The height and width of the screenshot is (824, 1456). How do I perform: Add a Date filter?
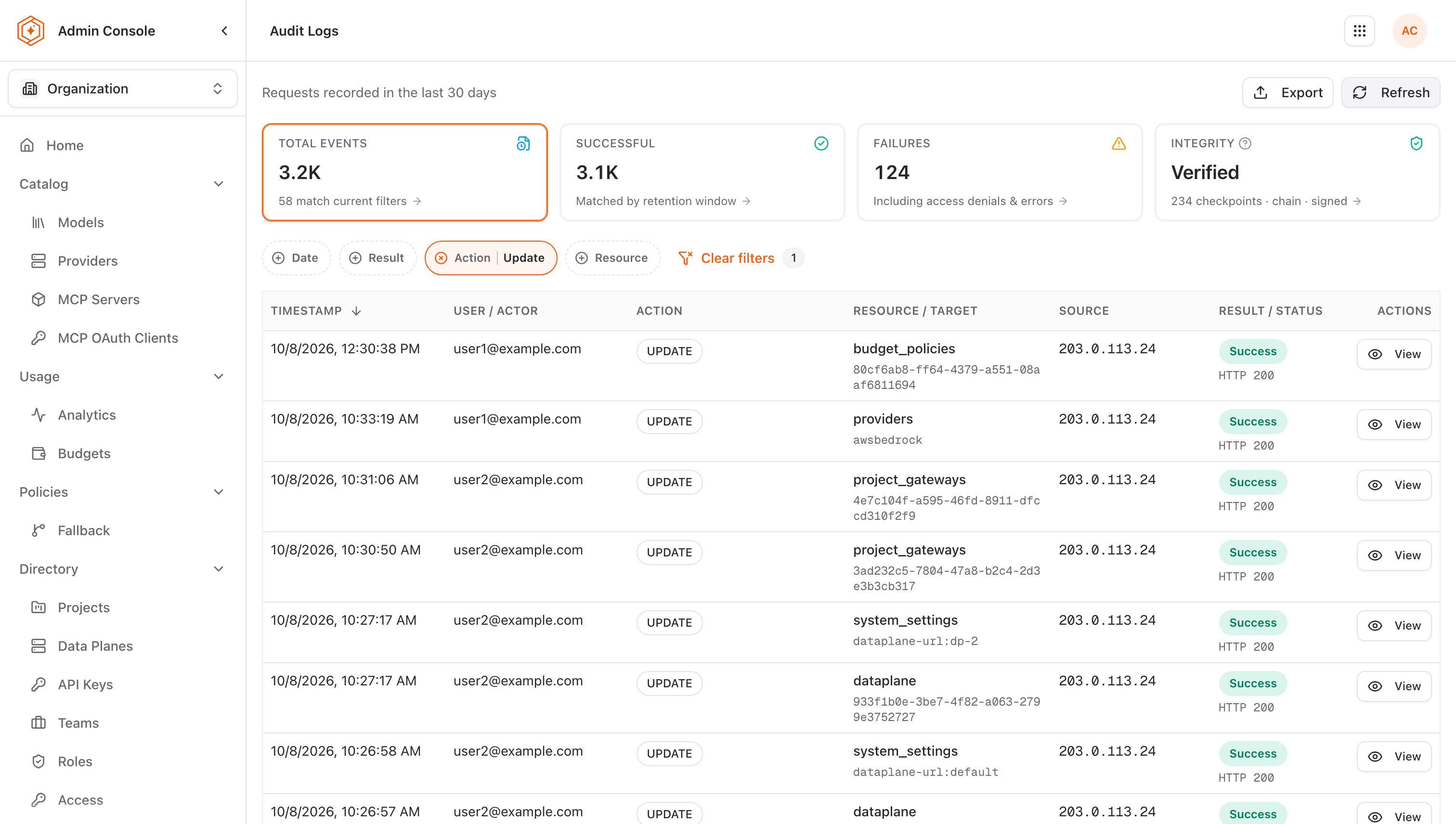[296, 258]
